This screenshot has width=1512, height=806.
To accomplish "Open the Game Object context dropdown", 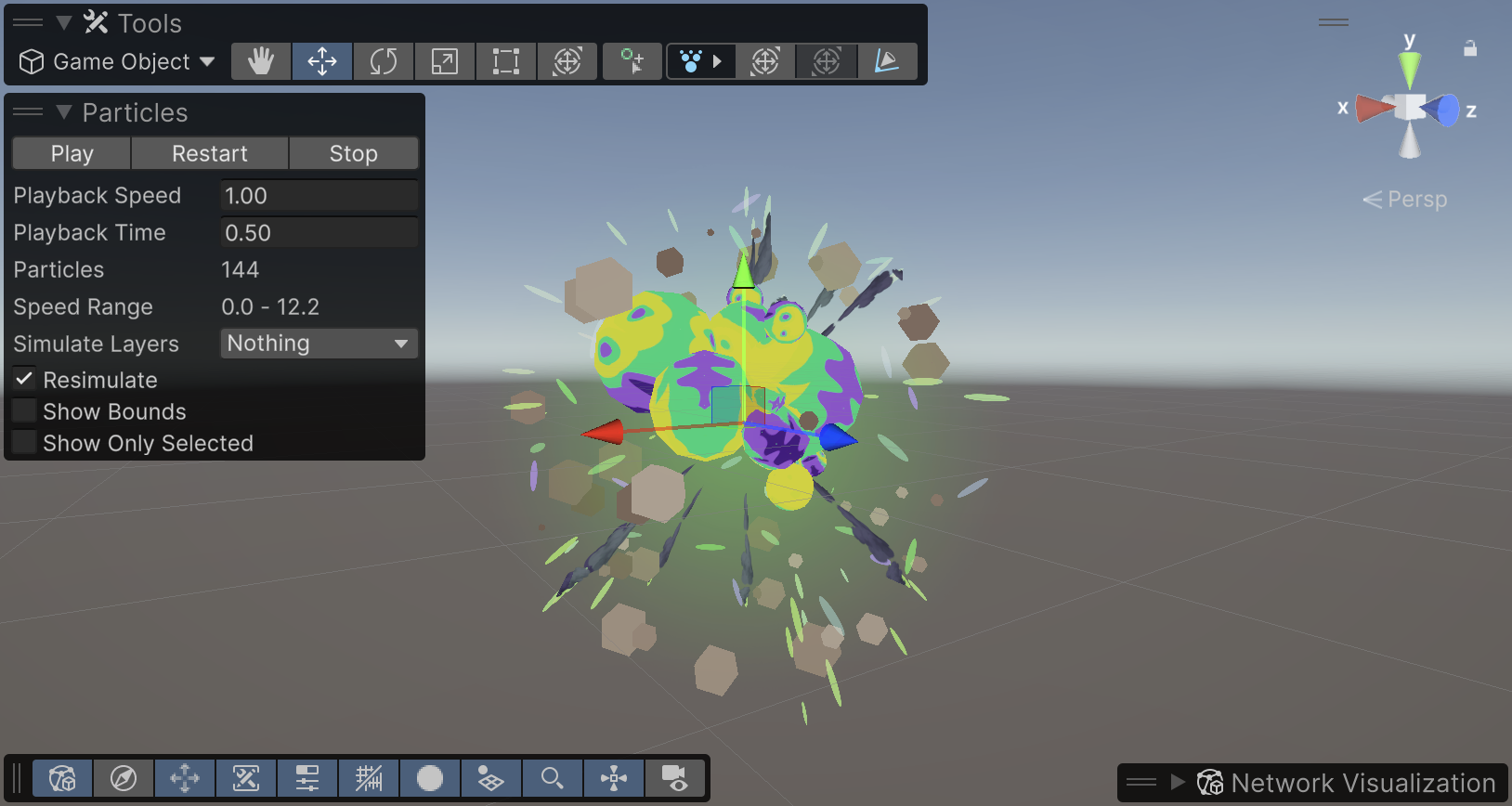I will coord(117,61).
